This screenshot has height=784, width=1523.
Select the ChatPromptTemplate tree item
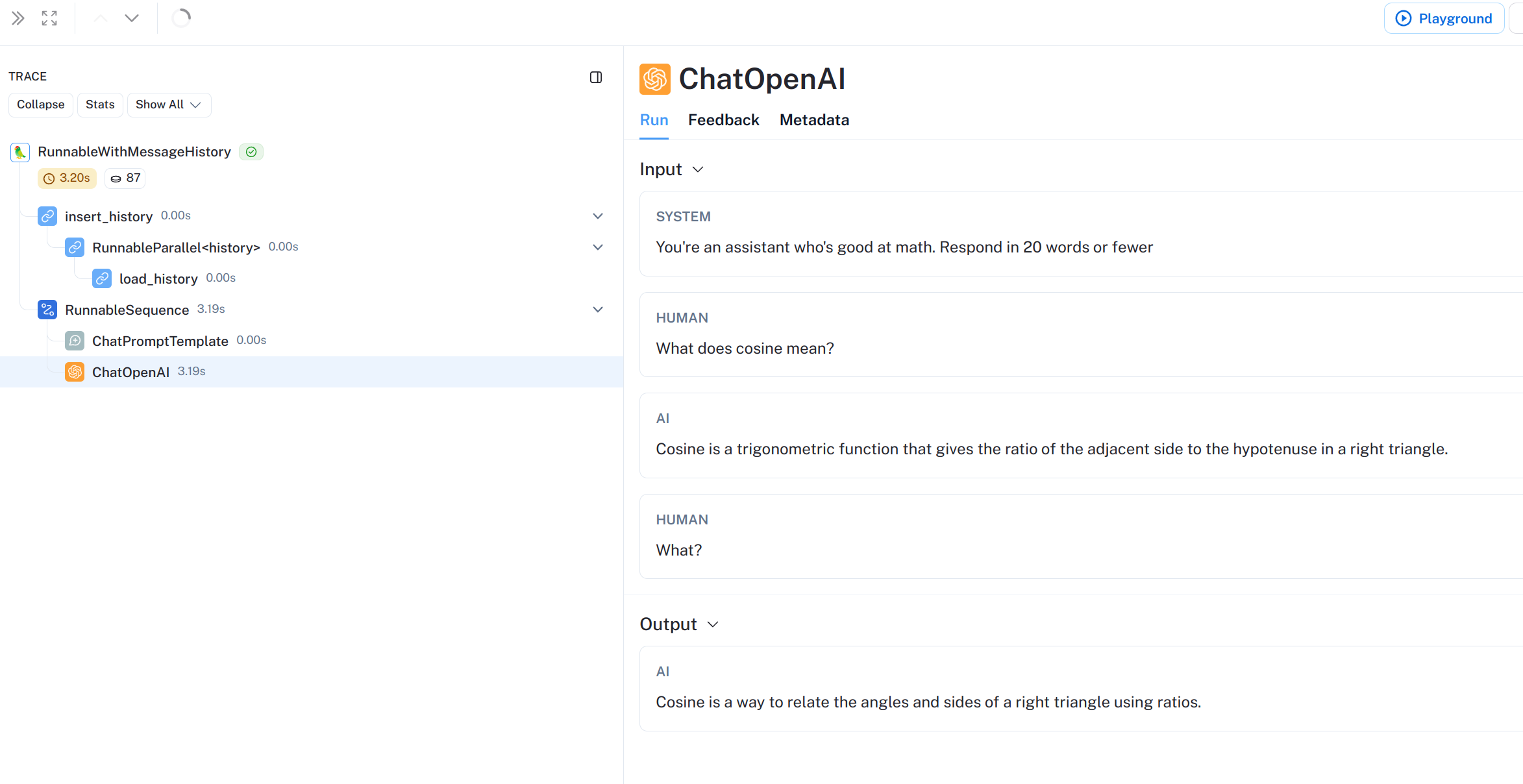point(160,341)
